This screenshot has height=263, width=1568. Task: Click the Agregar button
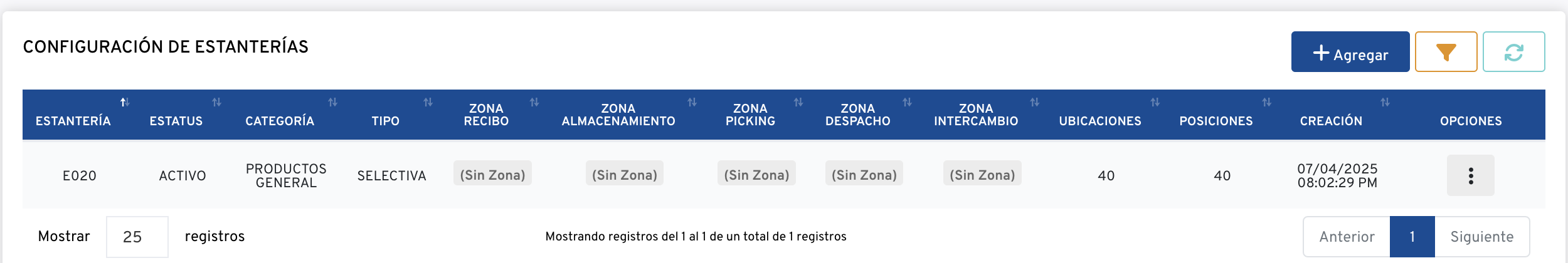point(1350,52)
